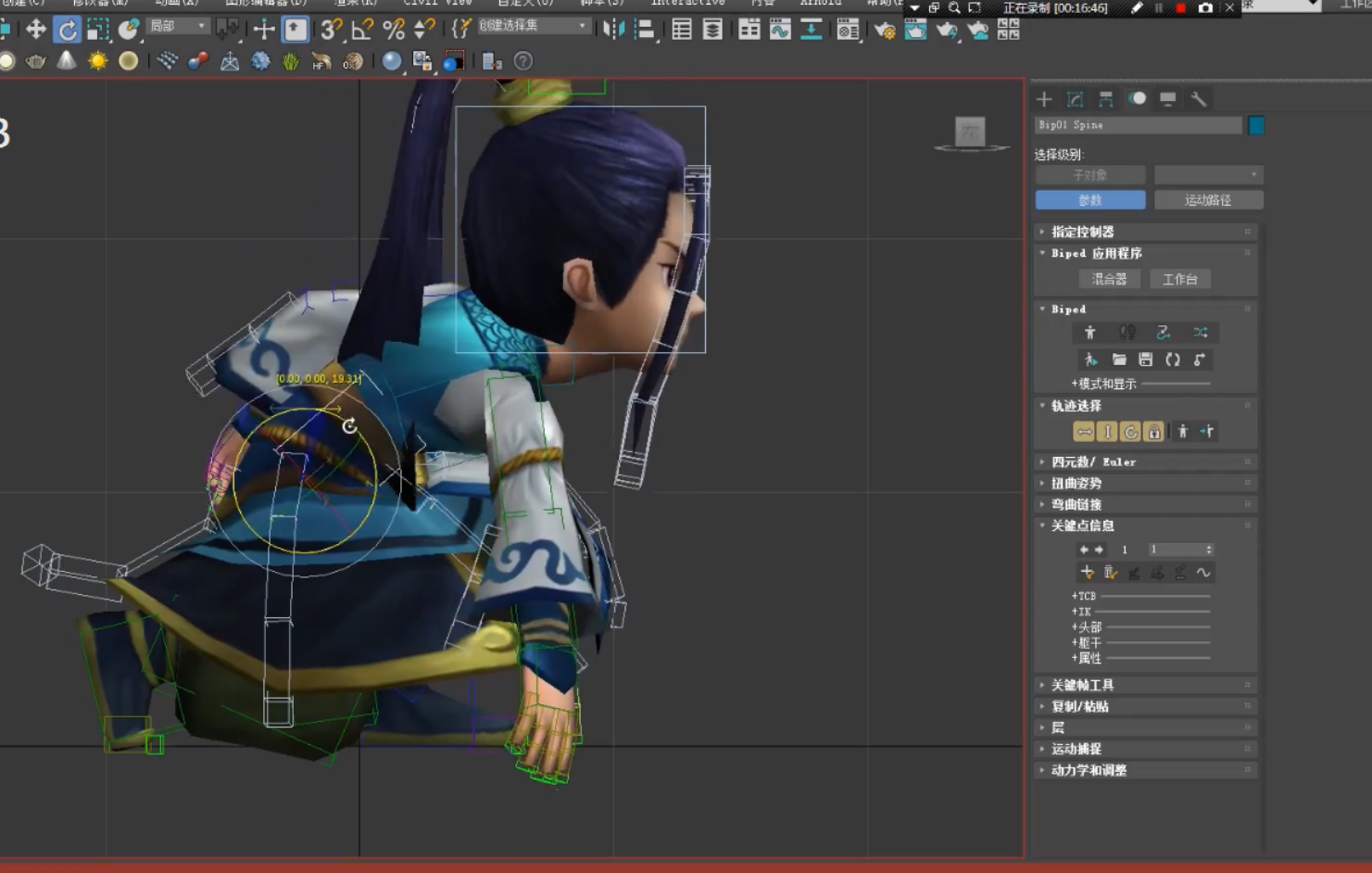Open Render Setup teapot icon
Screen dimensions: 1372x873
pos(885,31)
